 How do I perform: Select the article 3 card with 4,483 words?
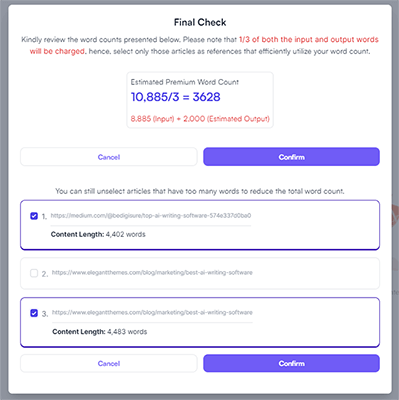(200, 322)
